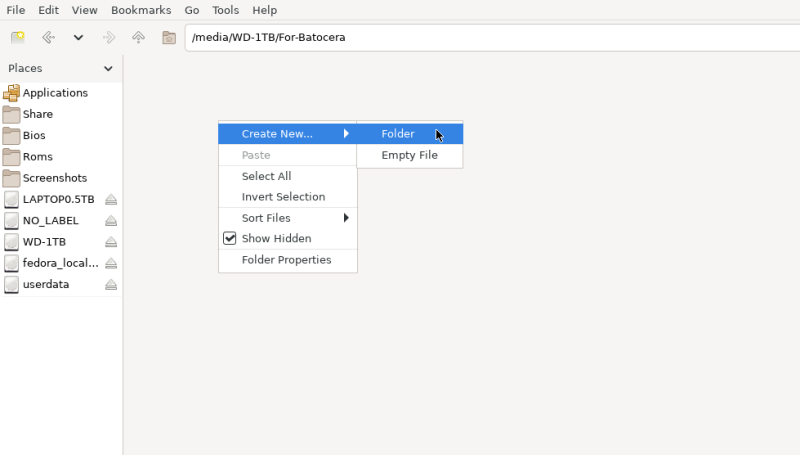800x455 pixels.
Task: Eject the fedora_local drive
Action: coord(111,263)
